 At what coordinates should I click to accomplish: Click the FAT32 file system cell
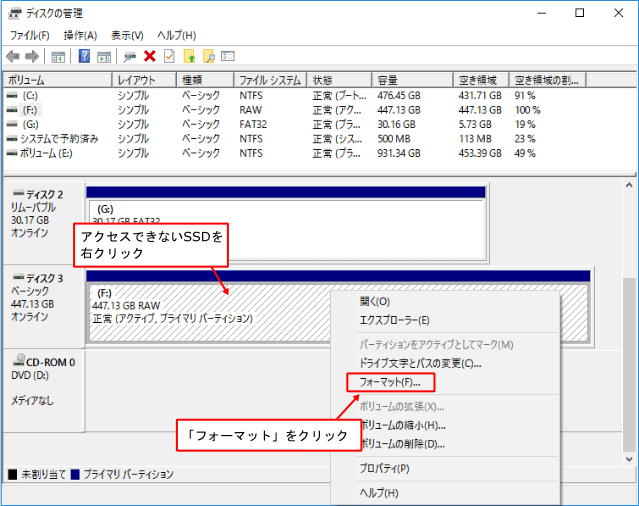point(253,124)
